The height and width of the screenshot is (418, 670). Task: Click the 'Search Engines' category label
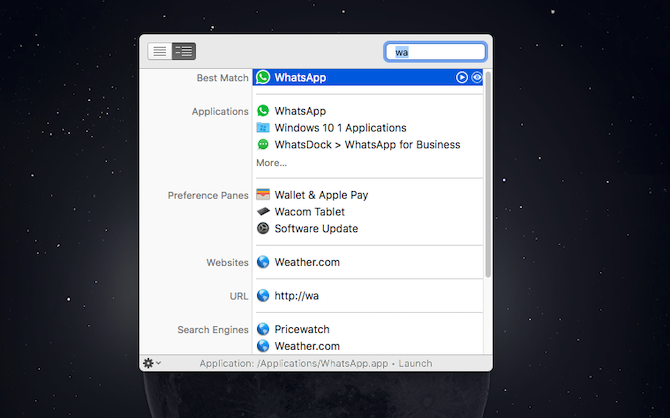(x=213, y=330)
